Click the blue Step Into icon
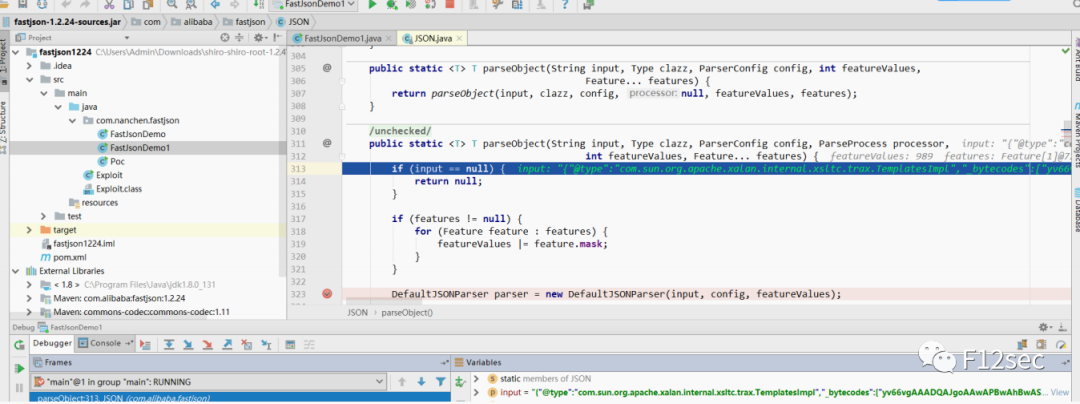This screenshot has width=1080, height=404. tap(188, 343)
